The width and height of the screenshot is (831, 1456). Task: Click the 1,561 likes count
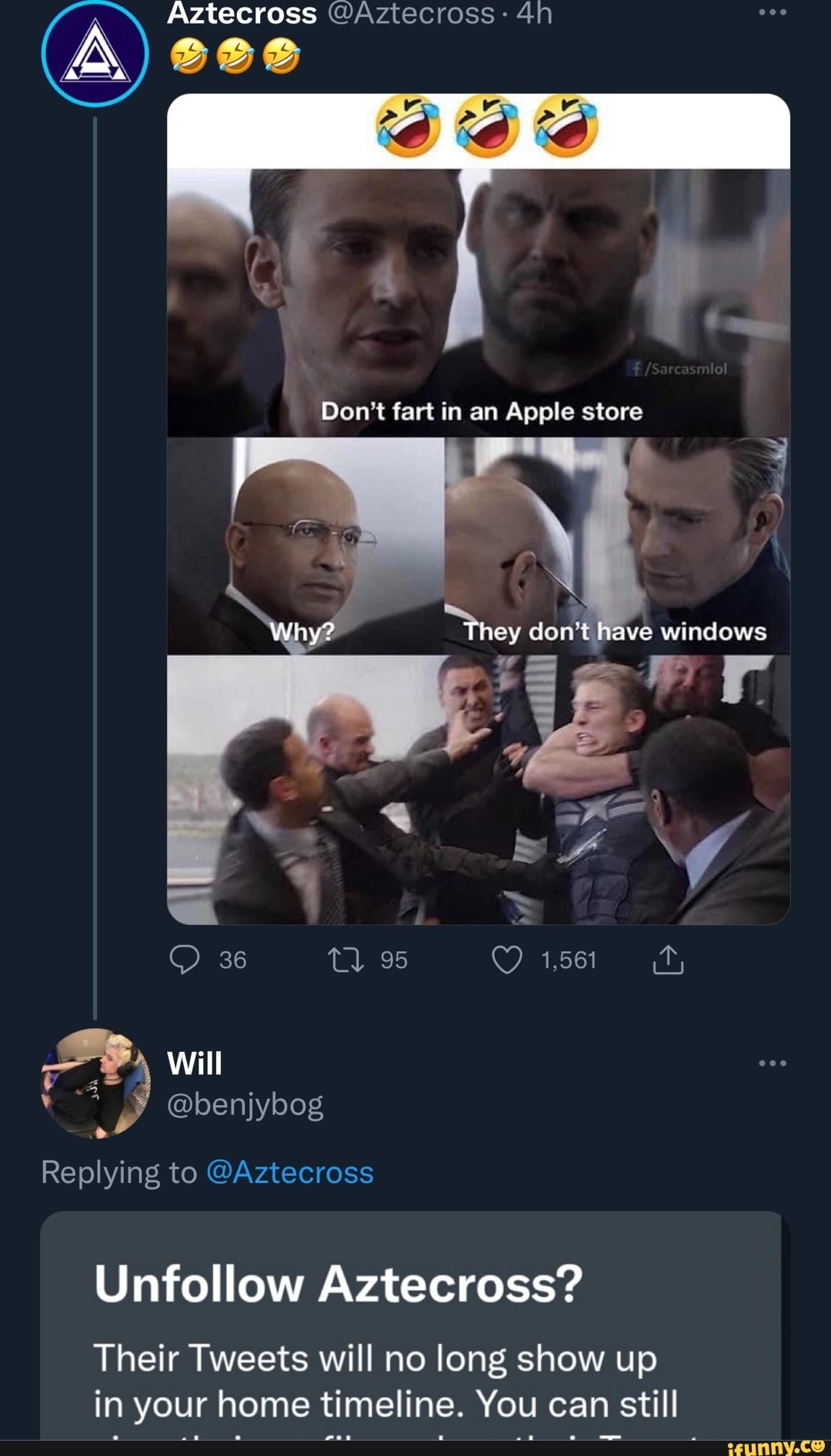569,960
